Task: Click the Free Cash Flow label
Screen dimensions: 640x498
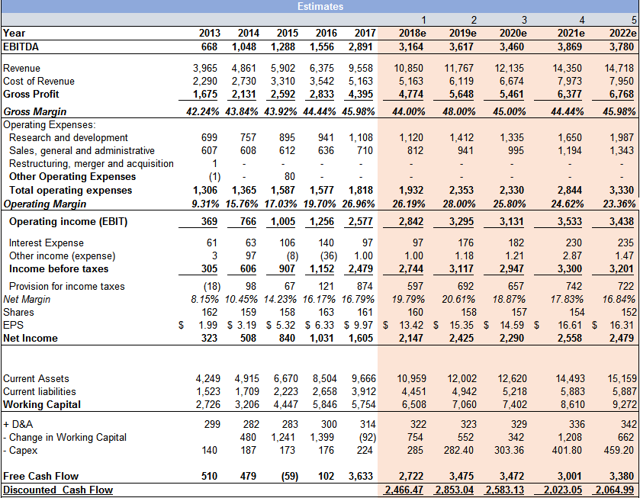Action: tap(41, 476)
